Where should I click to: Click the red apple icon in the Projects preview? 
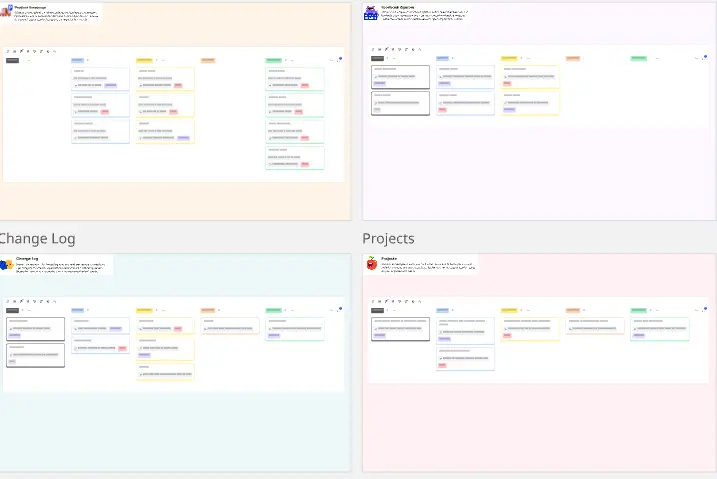[372, 264]
